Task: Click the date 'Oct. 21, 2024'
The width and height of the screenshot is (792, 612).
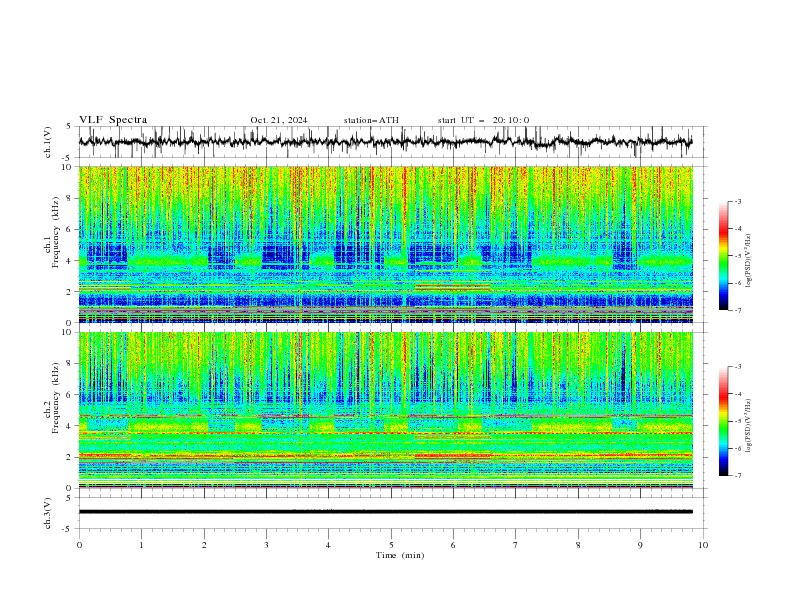Action: 279,120
